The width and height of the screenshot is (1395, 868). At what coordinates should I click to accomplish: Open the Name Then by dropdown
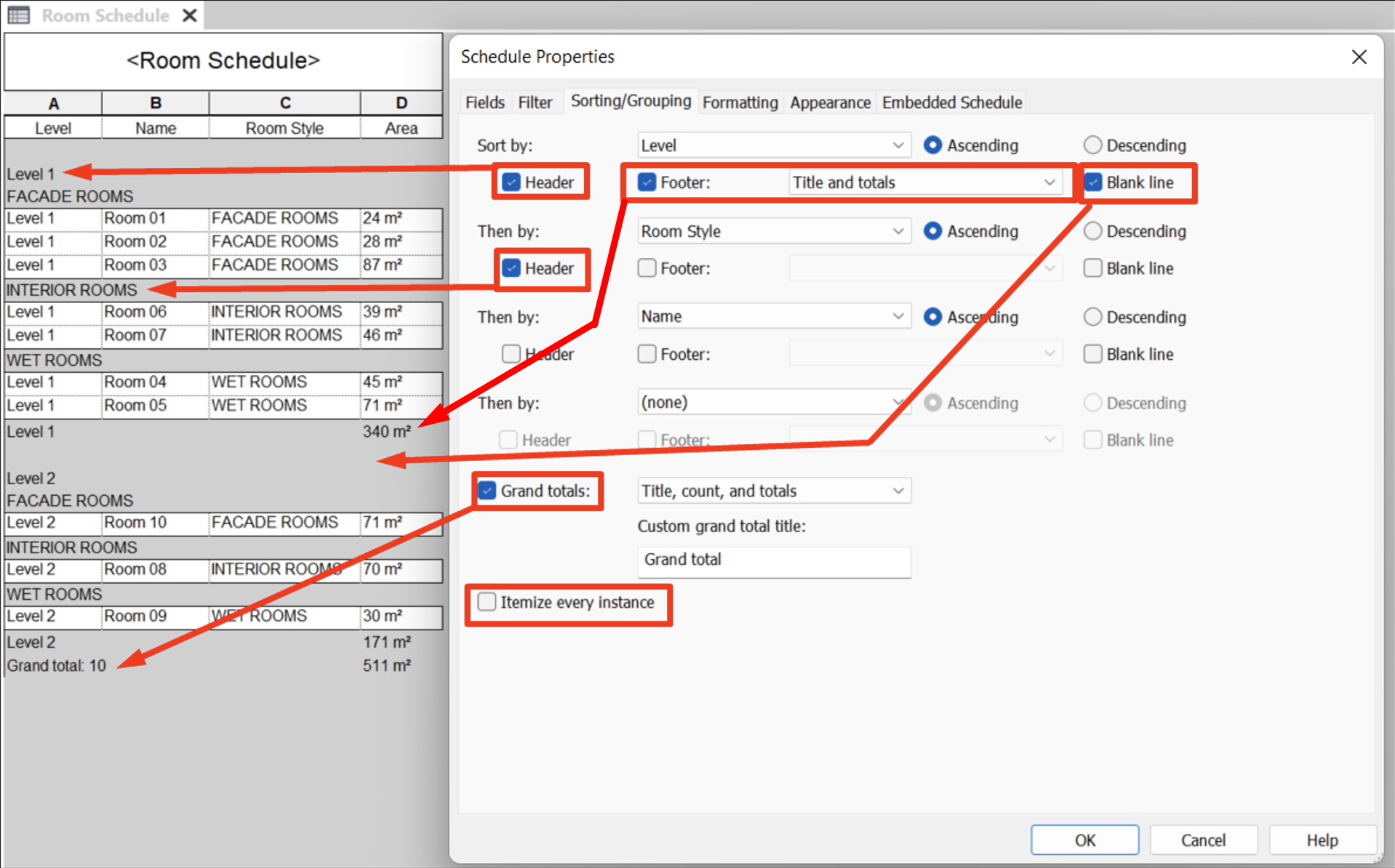click(x=774, y=316)
